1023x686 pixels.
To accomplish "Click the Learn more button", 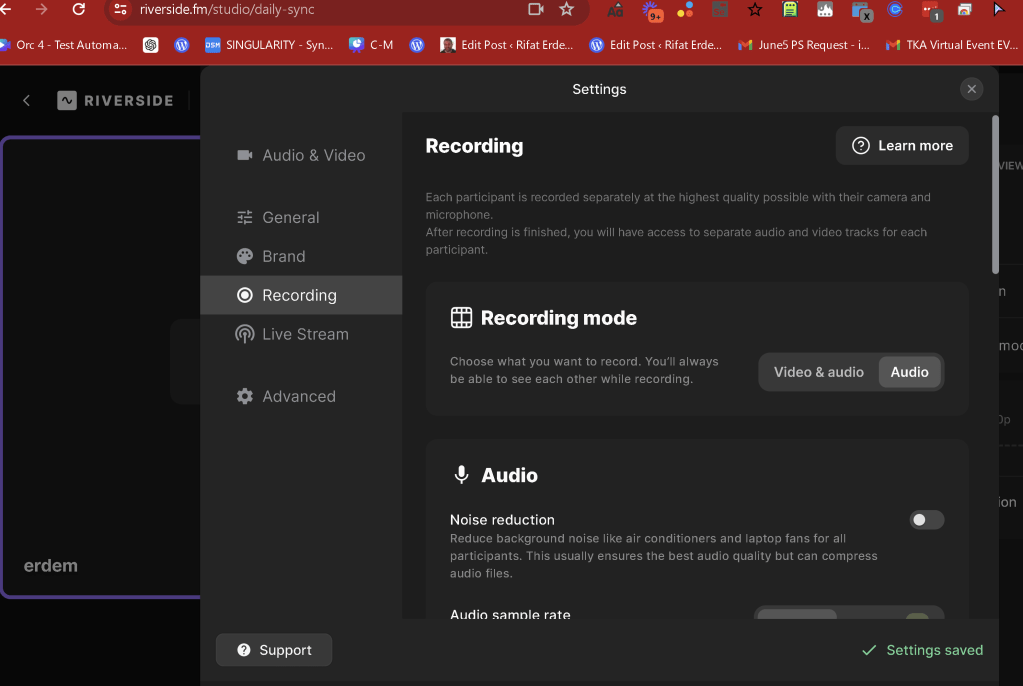I will point(902,146).
